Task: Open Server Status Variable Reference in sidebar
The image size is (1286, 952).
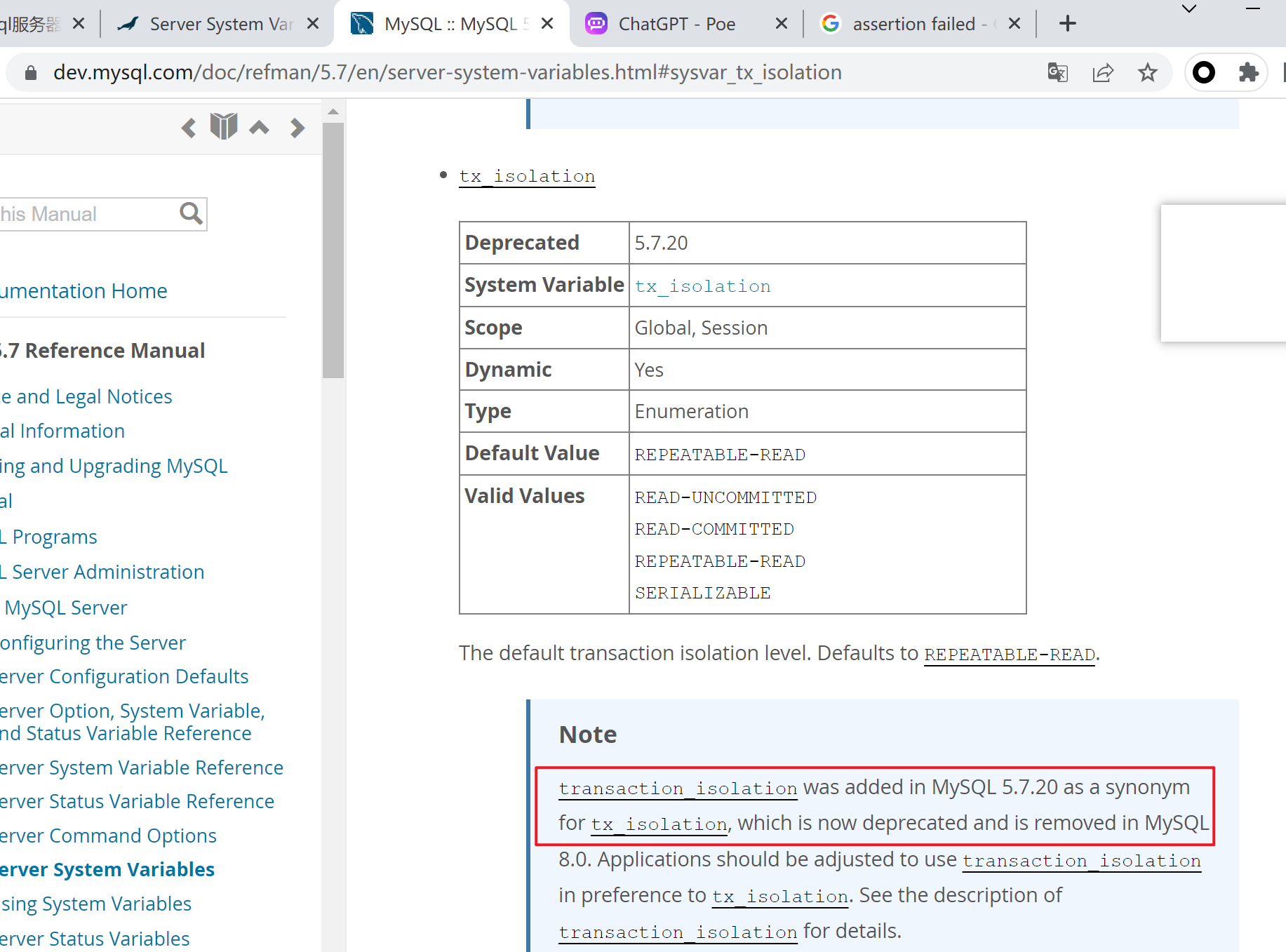Action: 137,801
